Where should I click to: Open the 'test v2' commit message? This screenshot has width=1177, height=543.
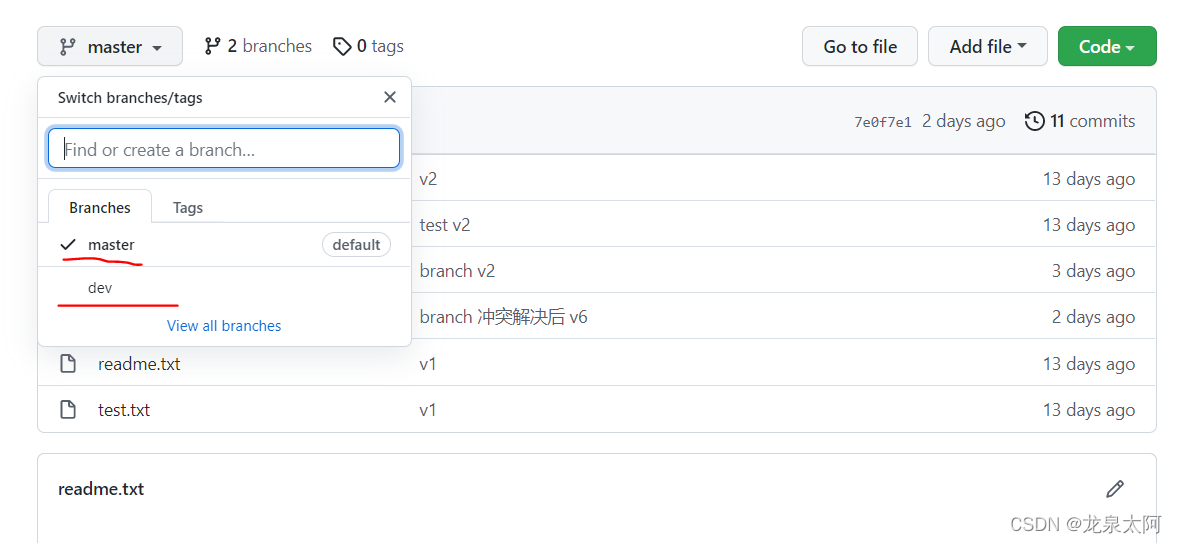[x=445, y=225]
